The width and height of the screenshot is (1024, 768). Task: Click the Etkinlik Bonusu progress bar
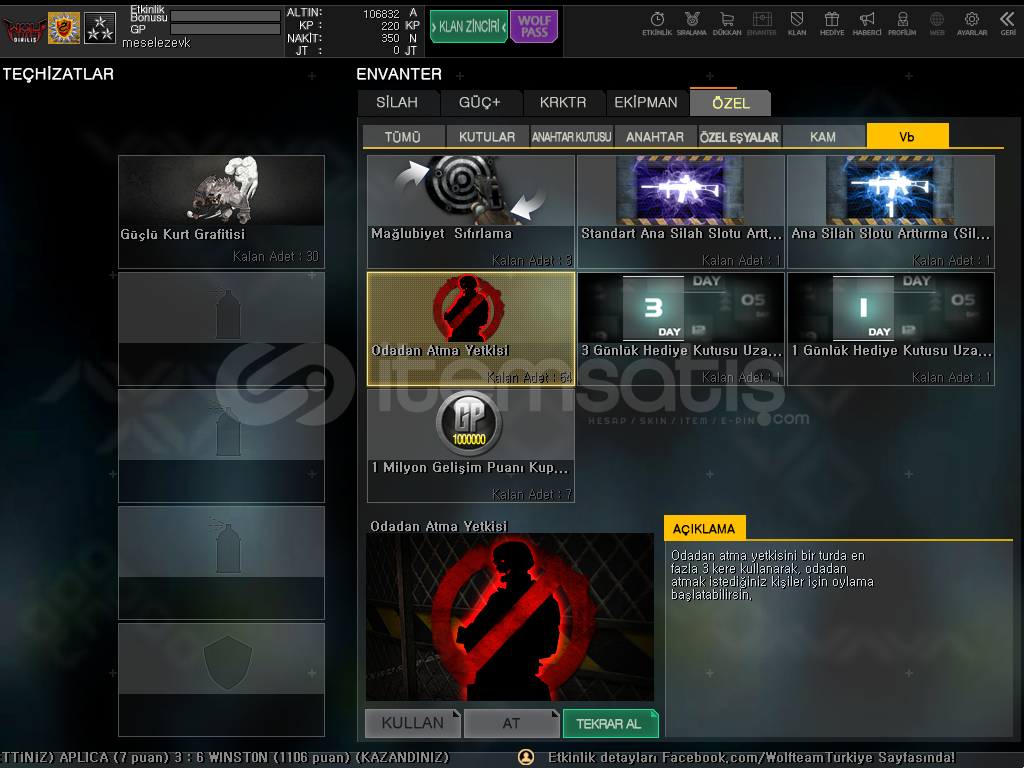tap(225, 16)
